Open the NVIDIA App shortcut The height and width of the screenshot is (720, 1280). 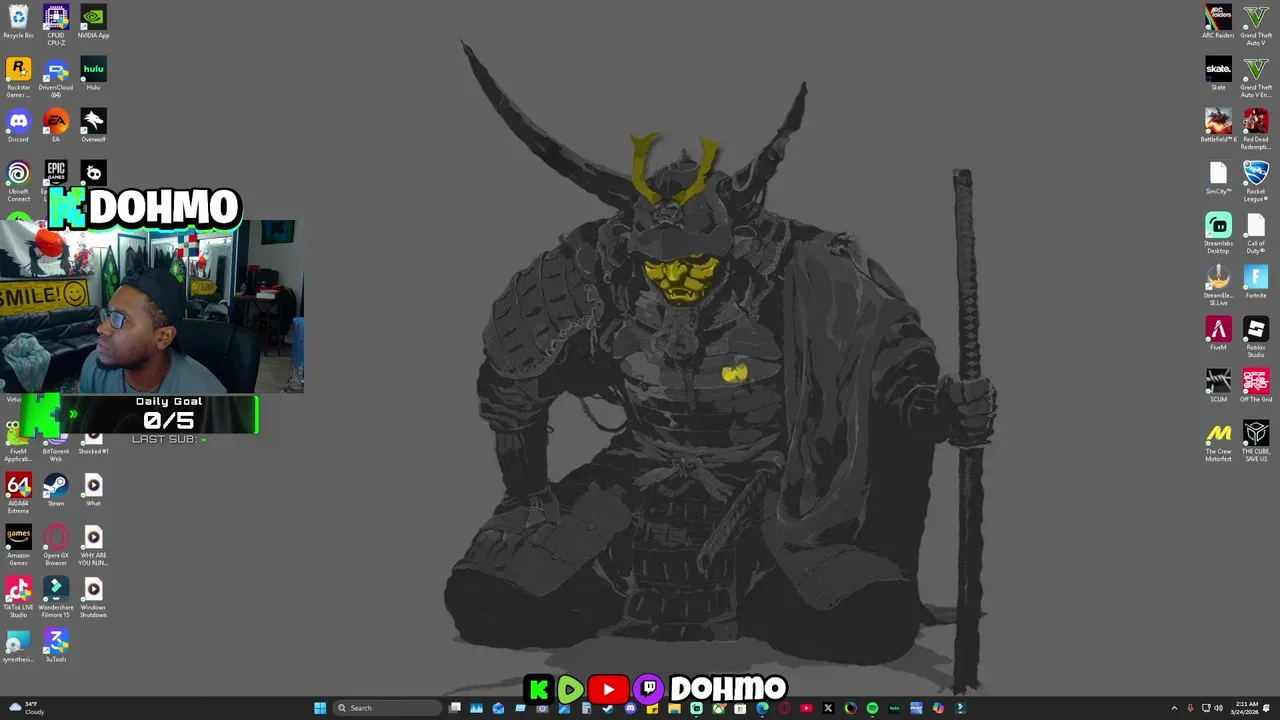coord(93,22)
